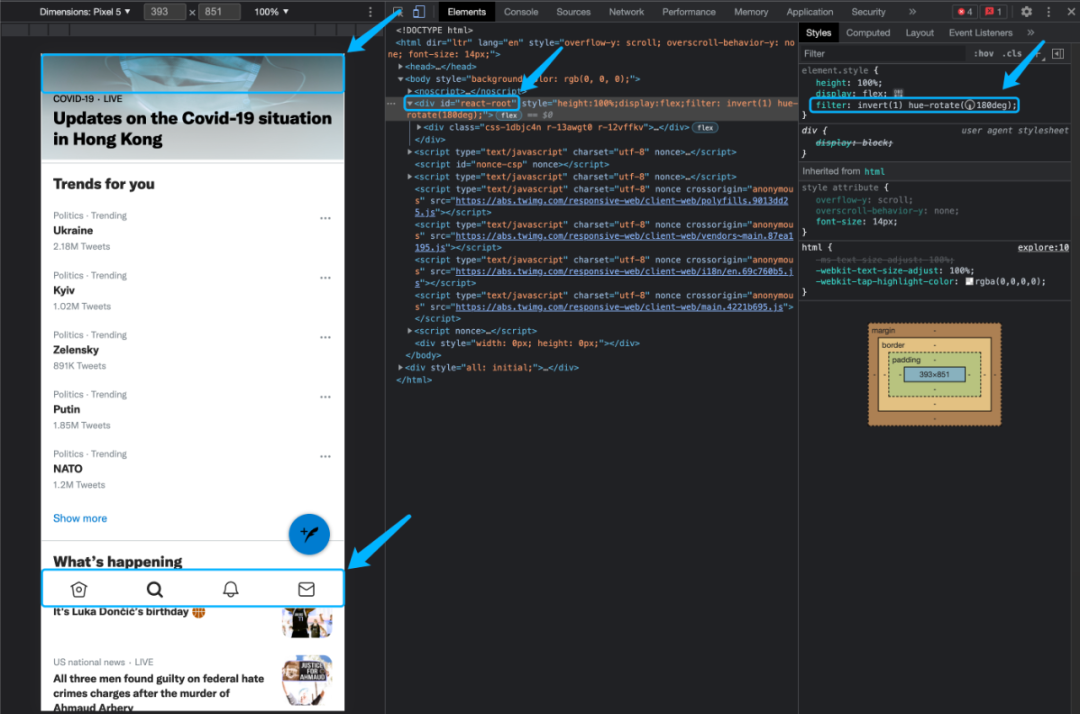Open DevTools customize three-dot menu
This screenshot has height=714, width=1080.
pos(1048,12)
